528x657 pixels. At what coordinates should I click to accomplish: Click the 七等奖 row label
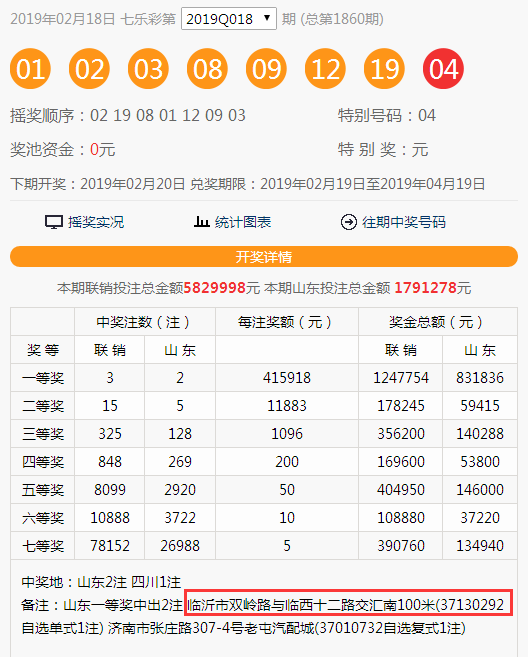pyautogui.click(x=43, y=546)
